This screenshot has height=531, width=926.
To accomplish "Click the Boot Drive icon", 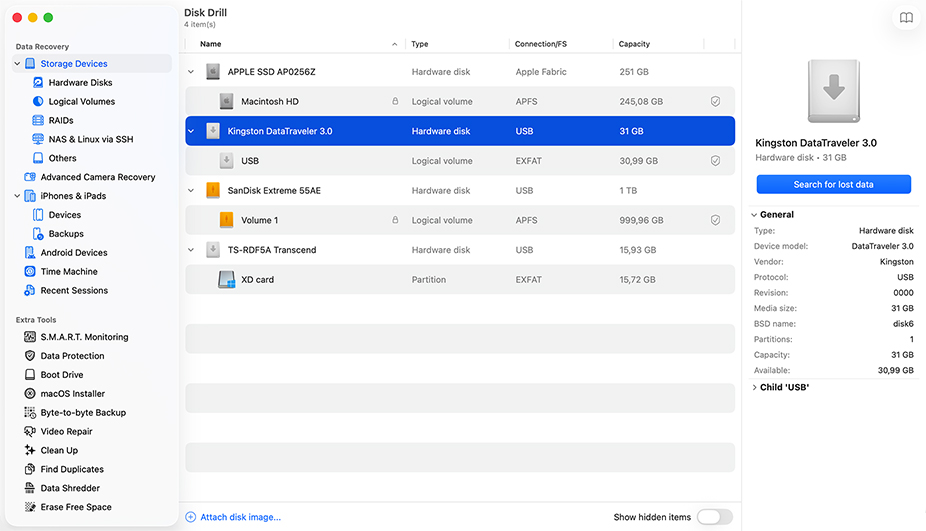I will (30, 374).
